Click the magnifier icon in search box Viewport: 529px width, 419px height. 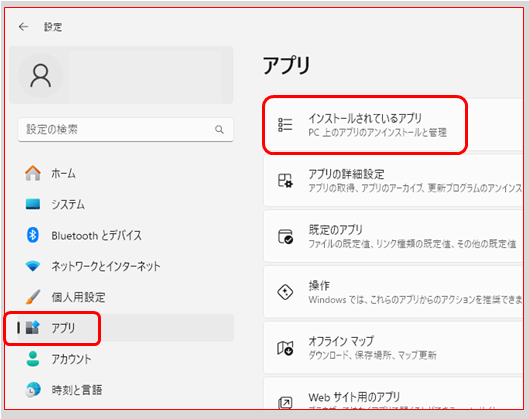pyautogui.click(x=219, y=129)
